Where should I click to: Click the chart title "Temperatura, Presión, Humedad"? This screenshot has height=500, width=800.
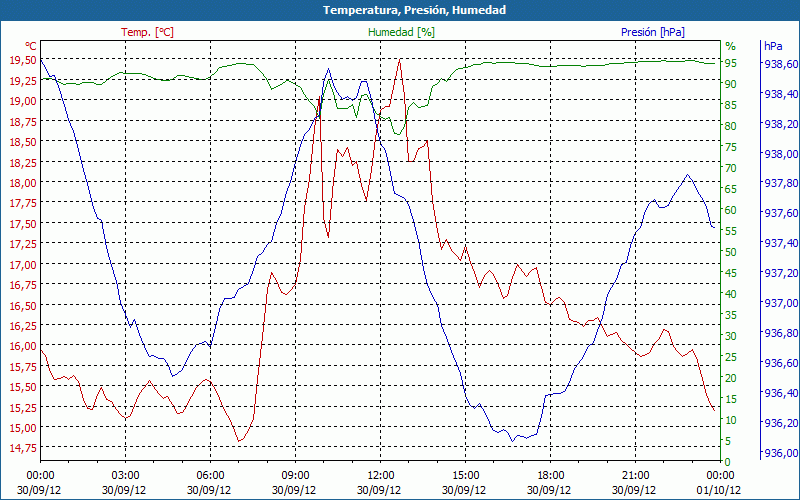pyautogui.click(x=414, y=10)
